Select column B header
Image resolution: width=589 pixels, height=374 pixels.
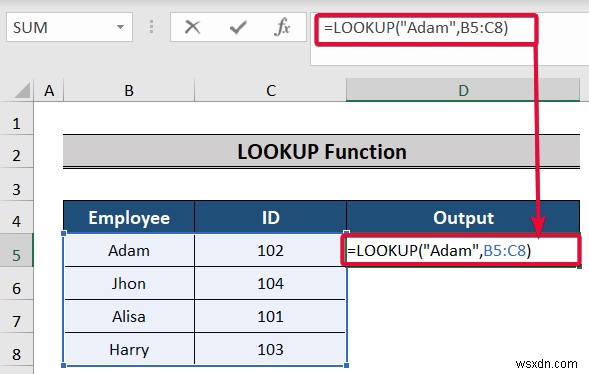click(x=129, y=90)
